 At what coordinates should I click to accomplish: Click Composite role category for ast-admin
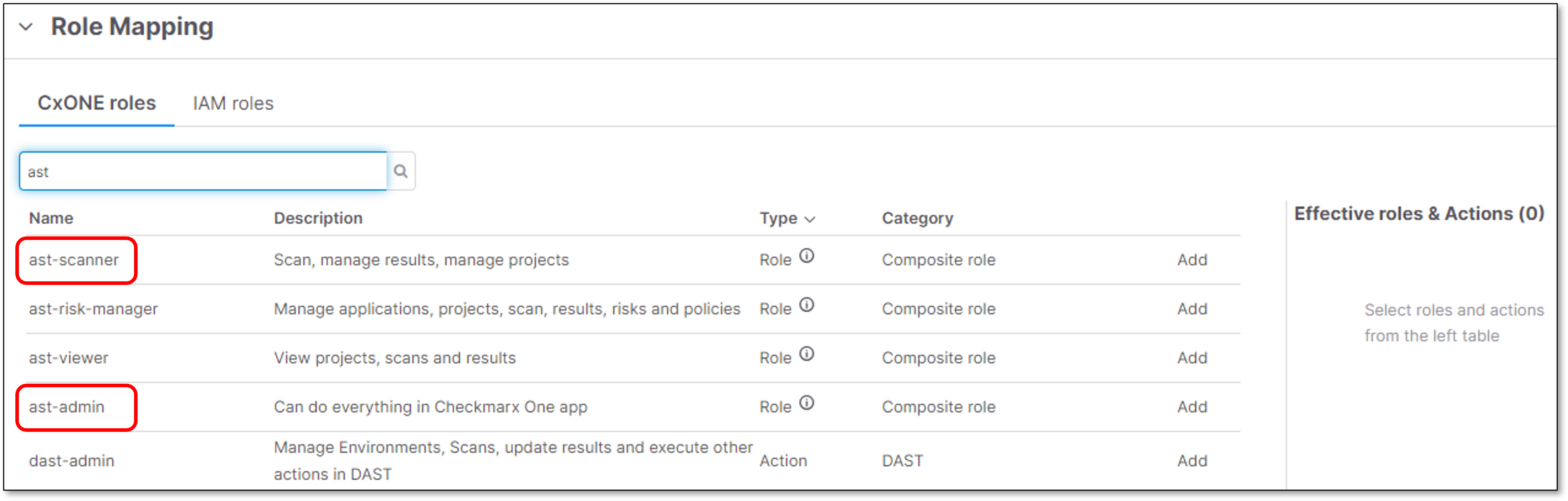point(939,407)
